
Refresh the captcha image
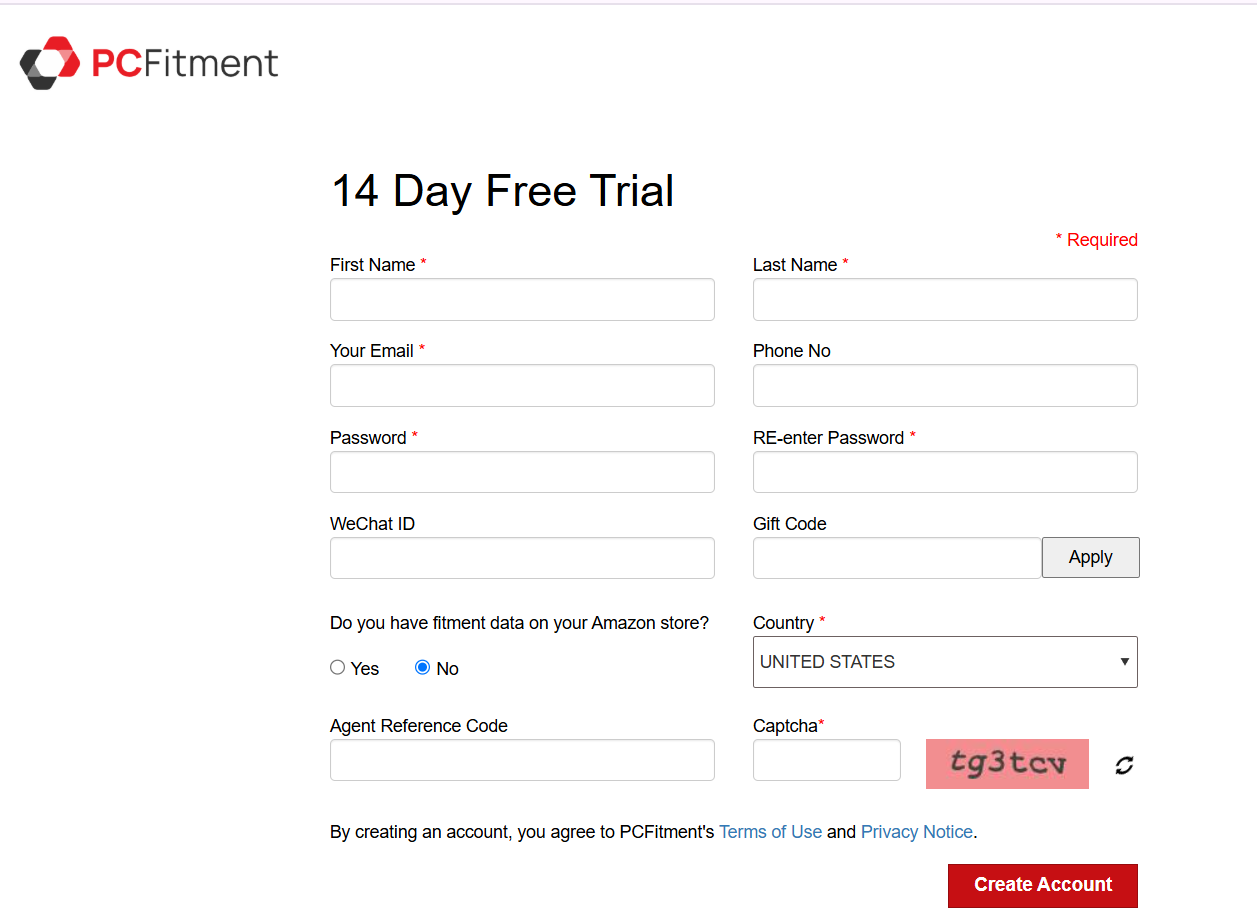click(x=1125, y=765)
